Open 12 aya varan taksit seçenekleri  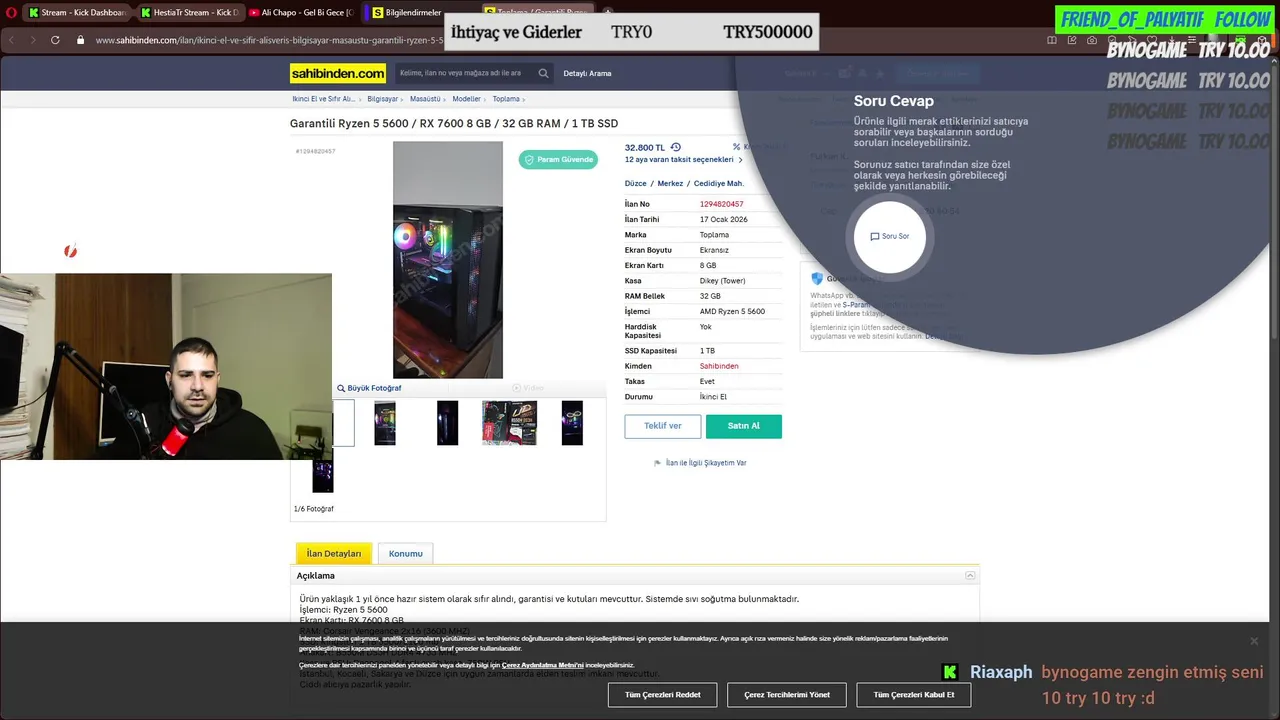[679, 160]
